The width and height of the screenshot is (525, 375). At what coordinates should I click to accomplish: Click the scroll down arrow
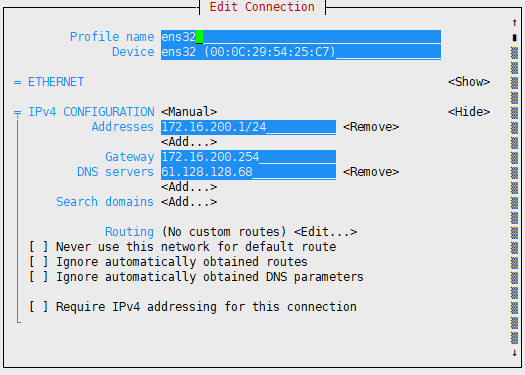point(515,353)
